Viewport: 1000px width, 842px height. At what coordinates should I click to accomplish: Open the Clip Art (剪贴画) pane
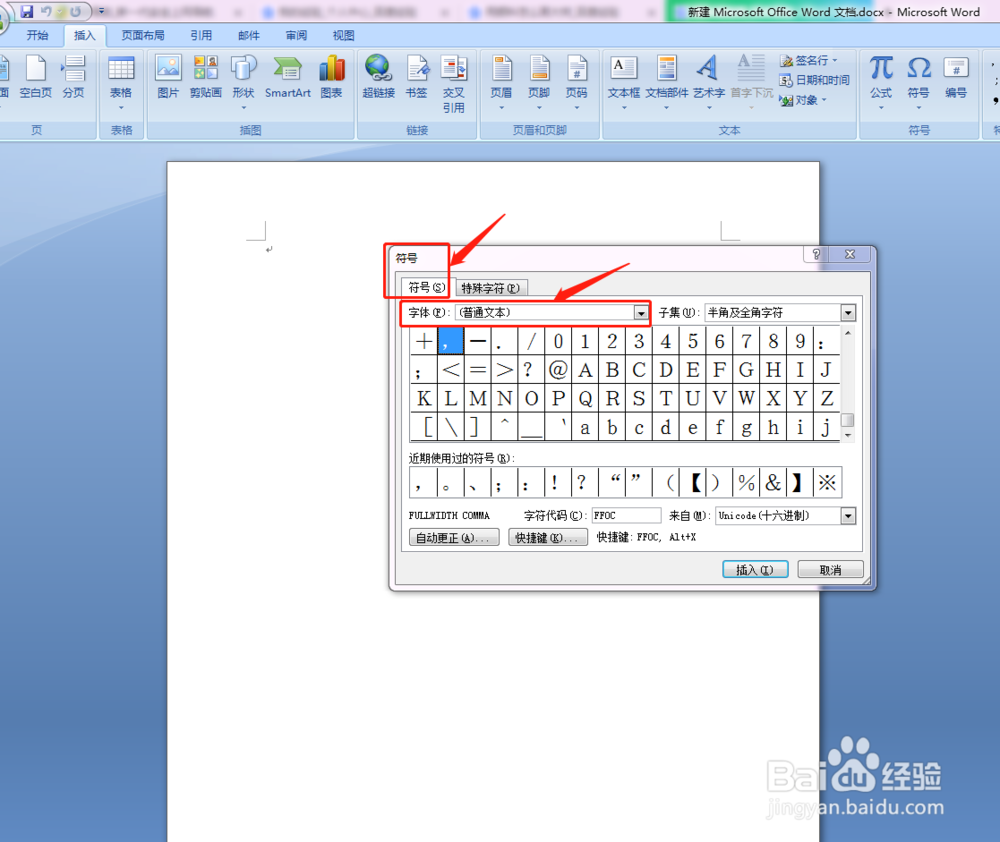(x=205, y=77)
